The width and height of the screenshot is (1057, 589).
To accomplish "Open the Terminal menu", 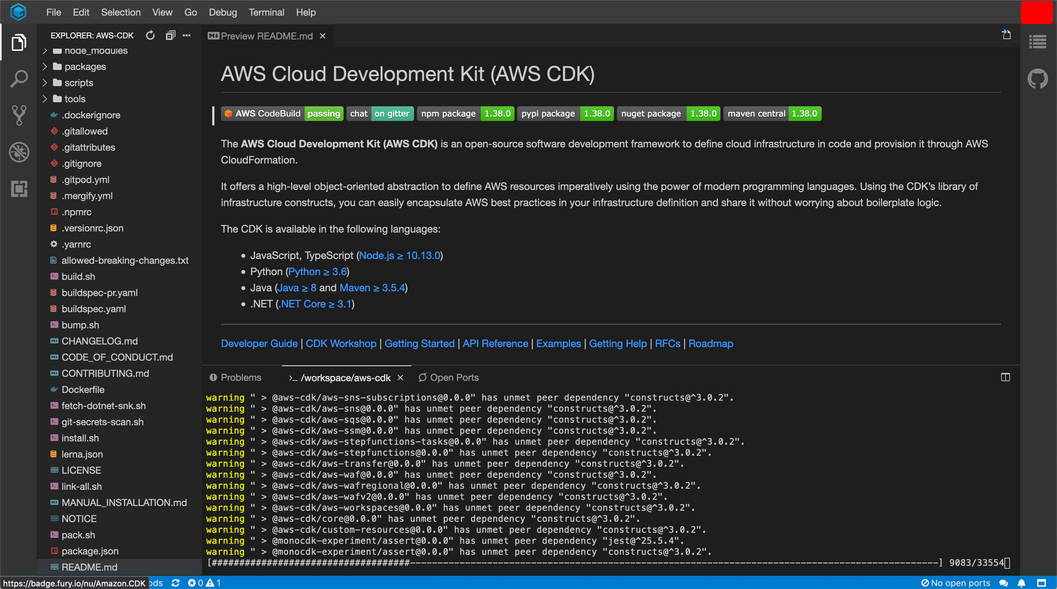I will (x=266, y=12).
